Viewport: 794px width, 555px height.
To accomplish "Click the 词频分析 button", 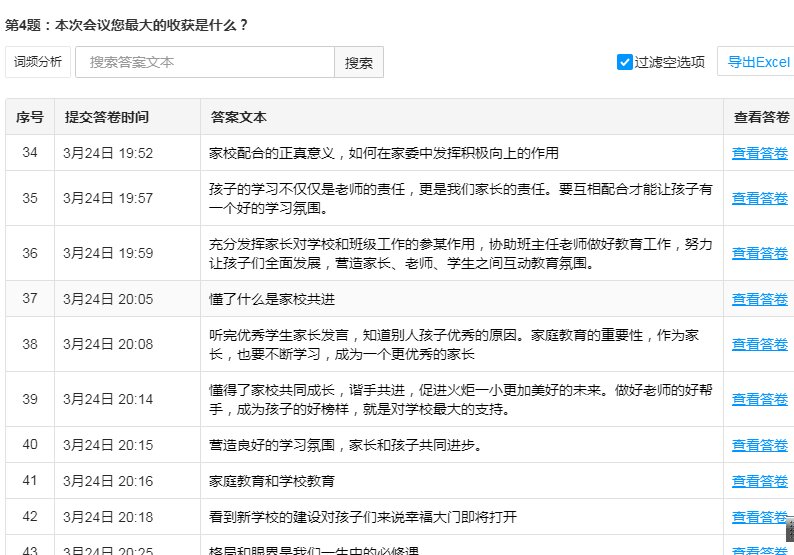I will coord(37,62).
